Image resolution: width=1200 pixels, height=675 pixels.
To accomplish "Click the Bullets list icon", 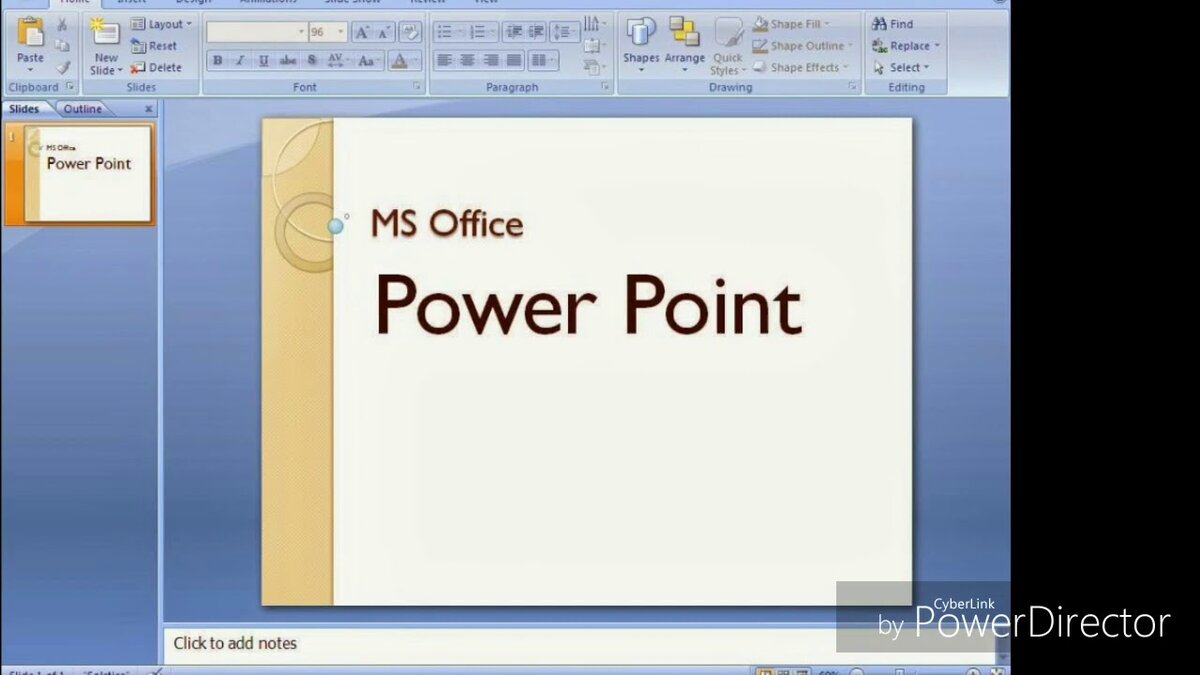I will click(x=446, y=32).
